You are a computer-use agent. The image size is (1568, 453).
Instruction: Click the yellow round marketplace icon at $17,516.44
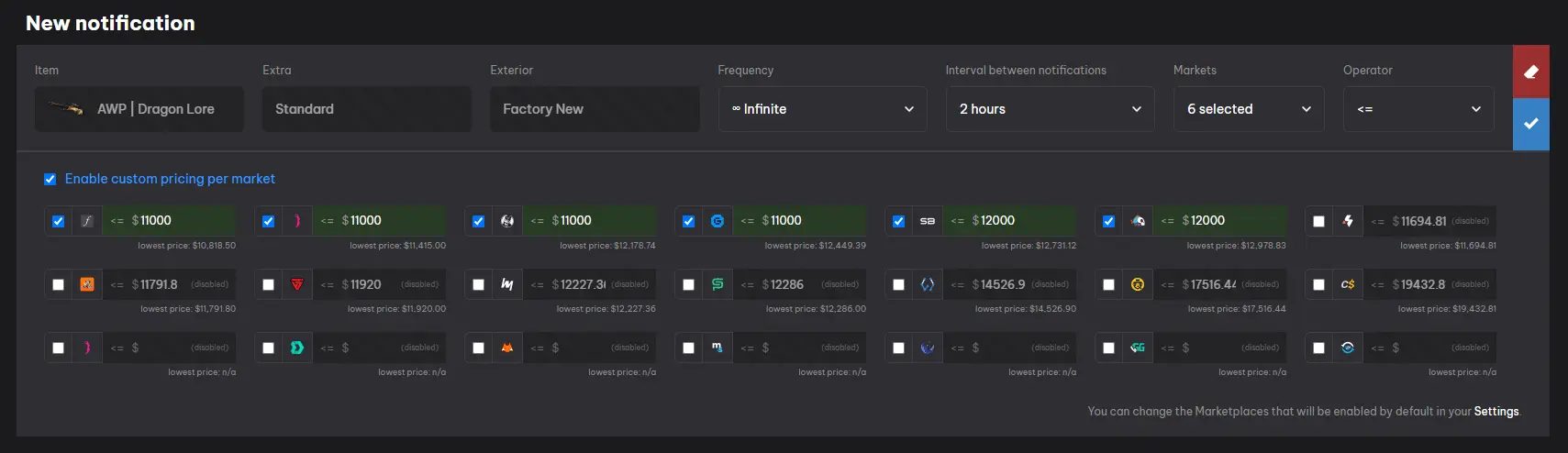coord(1138,284)
